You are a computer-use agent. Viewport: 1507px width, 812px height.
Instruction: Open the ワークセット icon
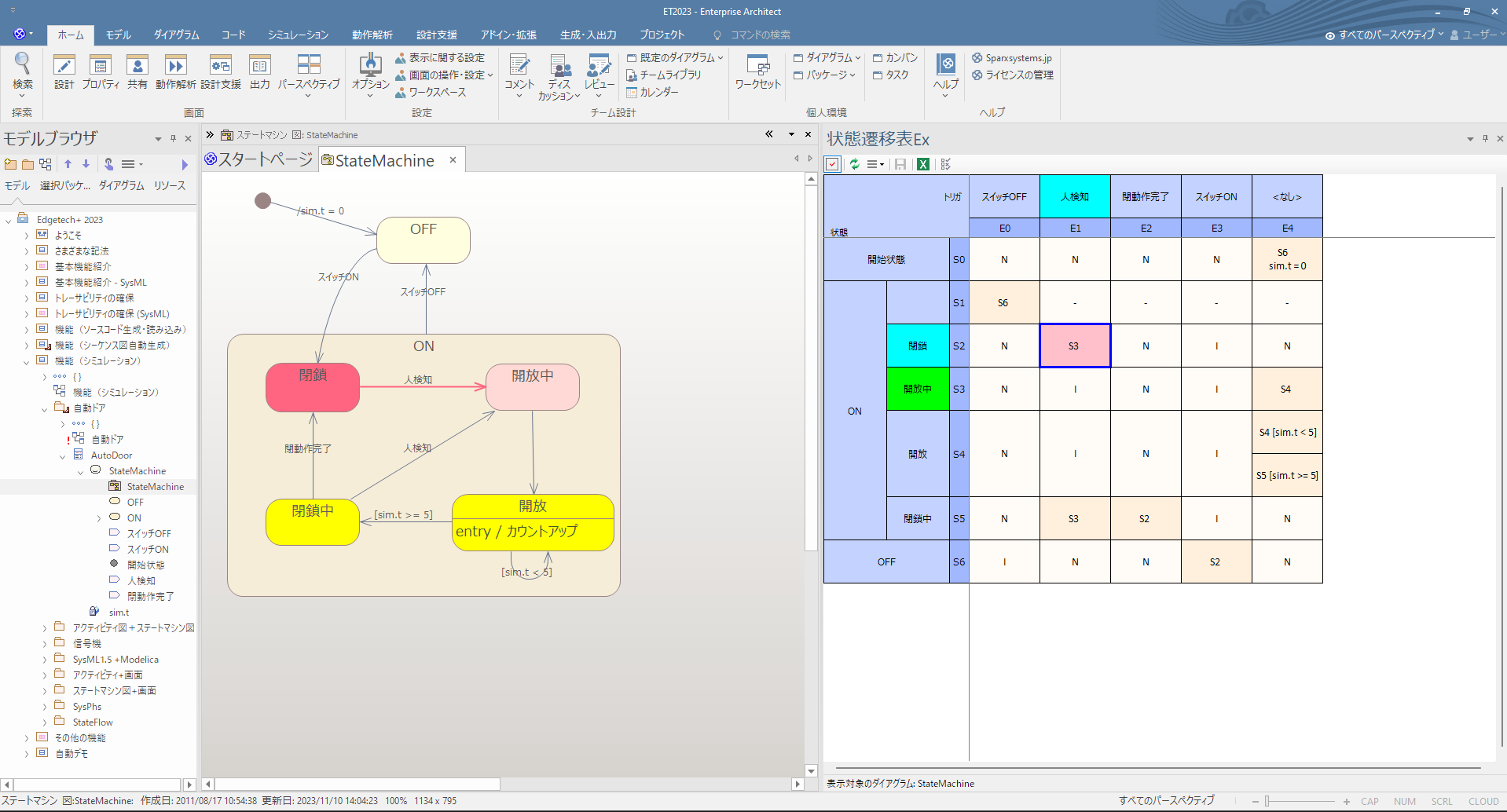pos(758,72)
